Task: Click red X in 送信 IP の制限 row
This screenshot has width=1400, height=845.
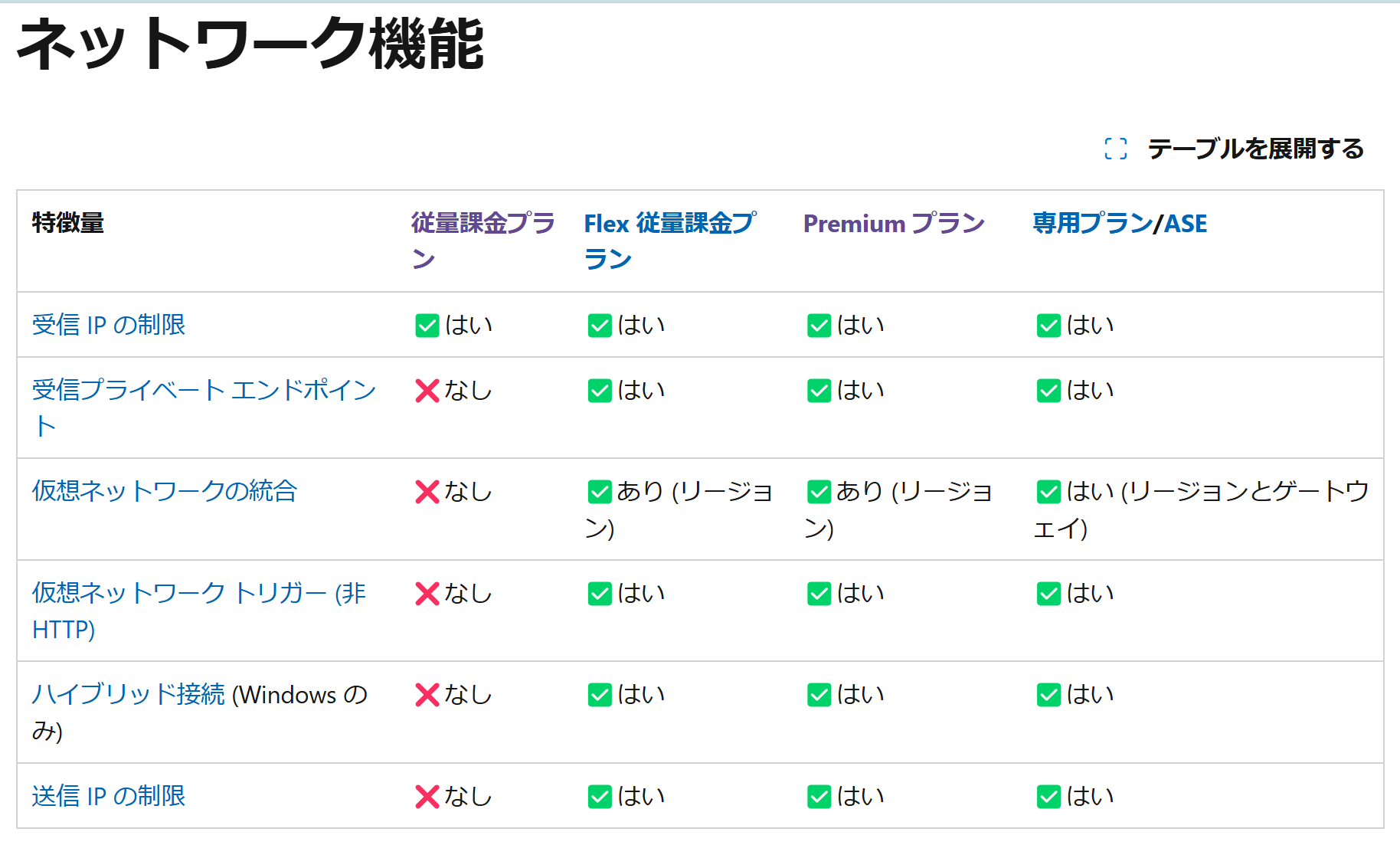Action: 427,797
